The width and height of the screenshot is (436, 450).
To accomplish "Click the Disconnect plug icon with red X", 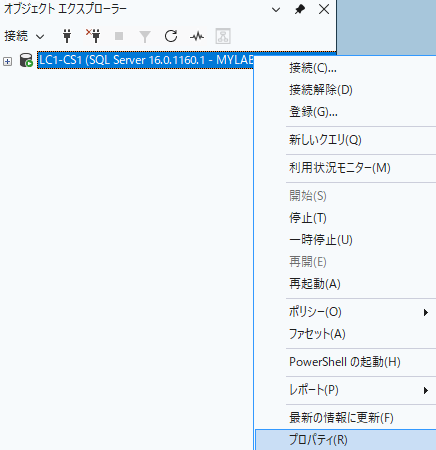I will (93, 36).
